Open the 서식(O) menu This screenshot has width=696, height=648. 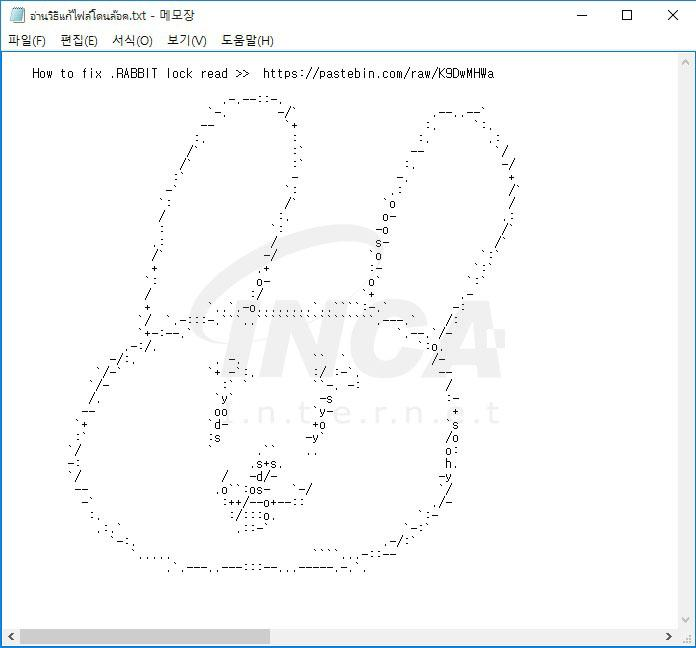[132, 41]
